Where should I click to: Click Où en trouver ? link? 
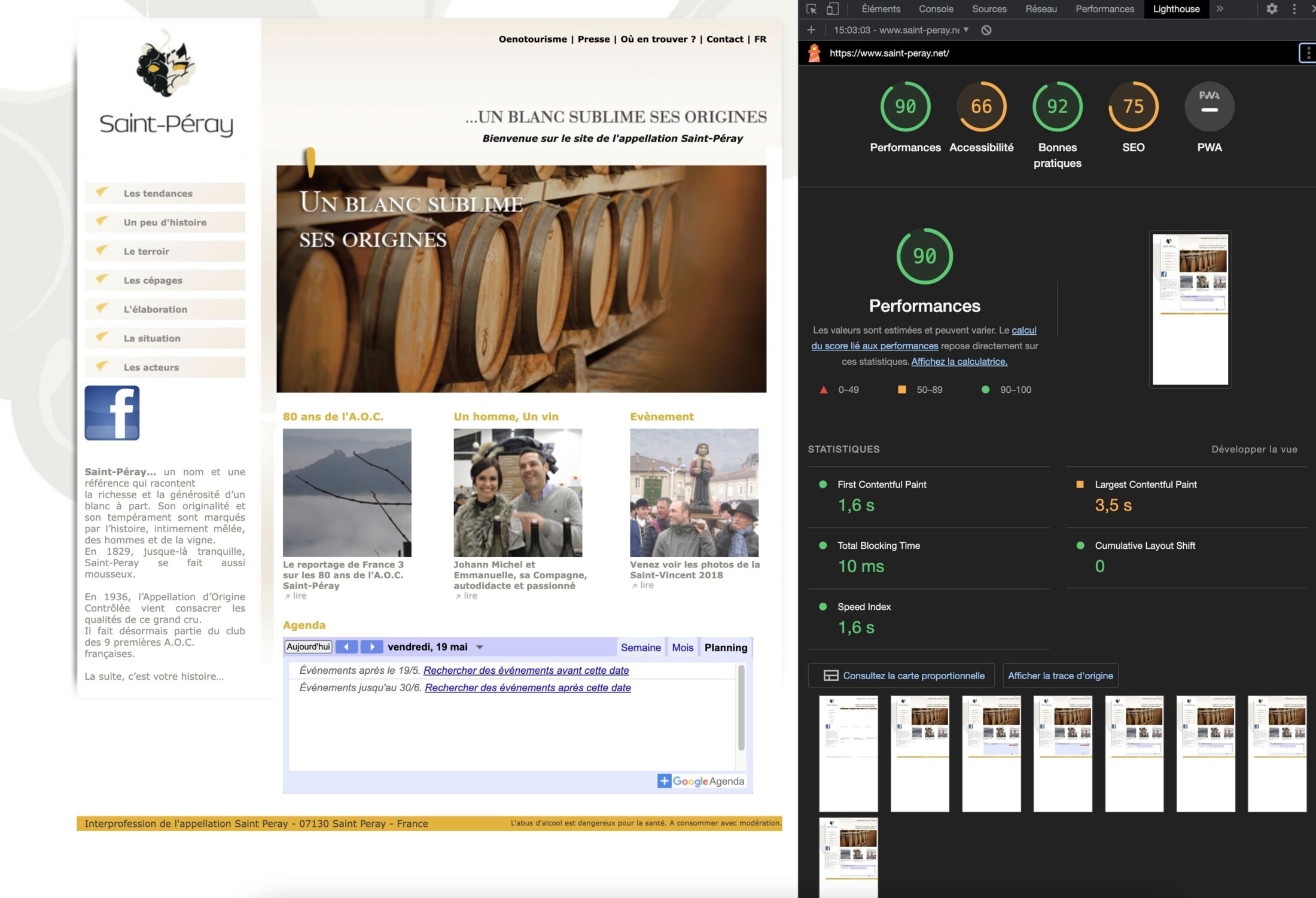(x=658, y=39)
